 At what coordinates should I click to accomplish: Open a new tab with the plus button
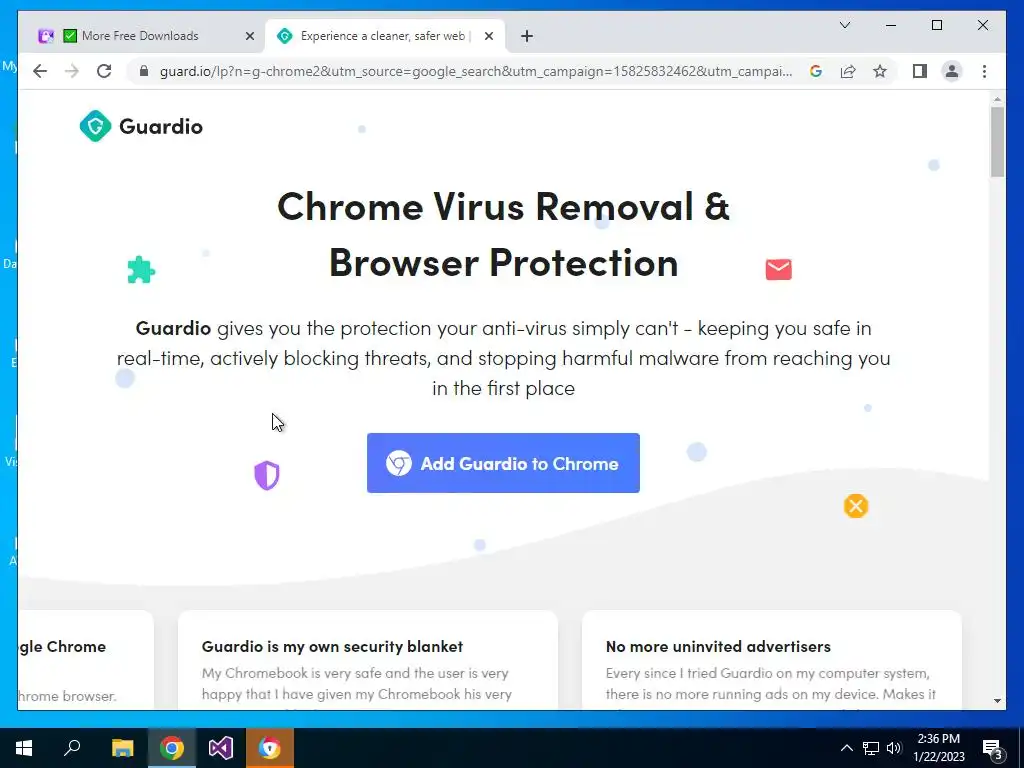[527, 36]
